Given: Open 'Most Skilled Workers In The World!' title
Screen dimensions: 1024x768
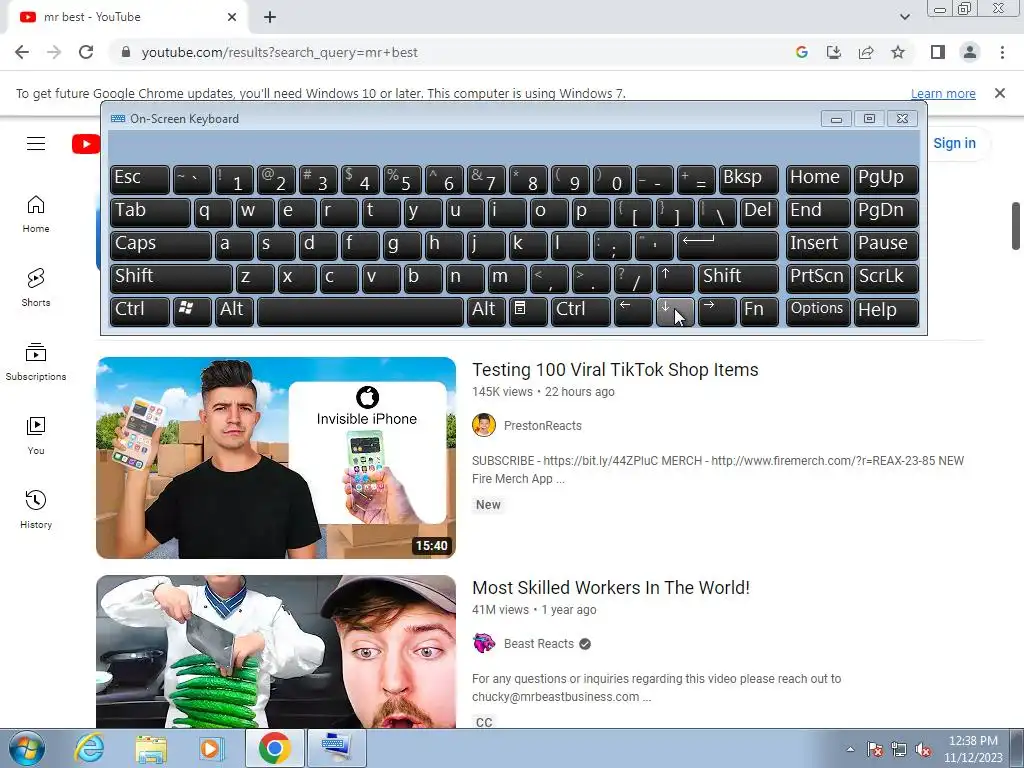Looking at the screenshot, I should pyautogui.click(x=611, y=588).
